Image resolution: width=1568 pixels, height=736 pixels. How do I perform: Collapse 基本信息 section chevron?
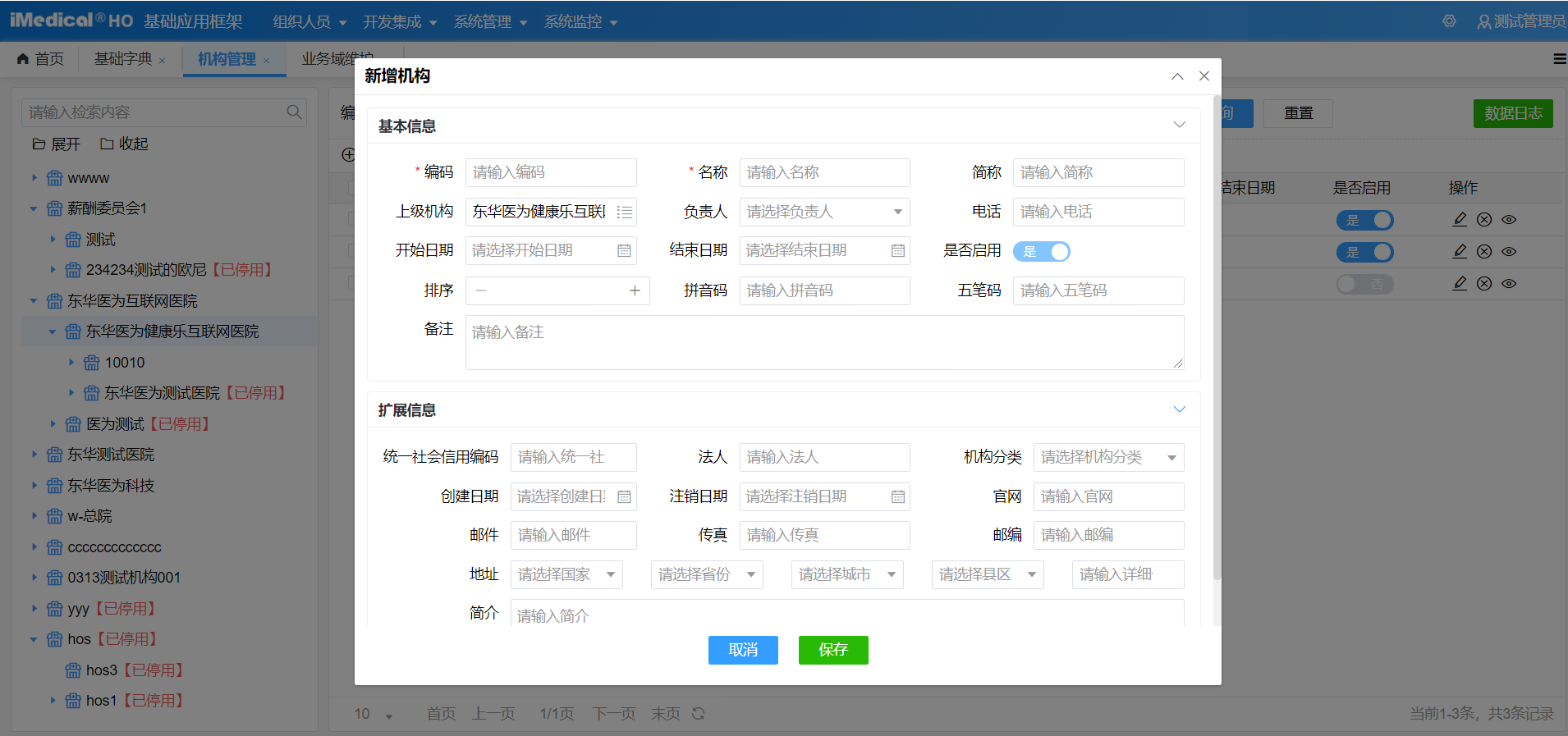click(x=1180, y=126)
